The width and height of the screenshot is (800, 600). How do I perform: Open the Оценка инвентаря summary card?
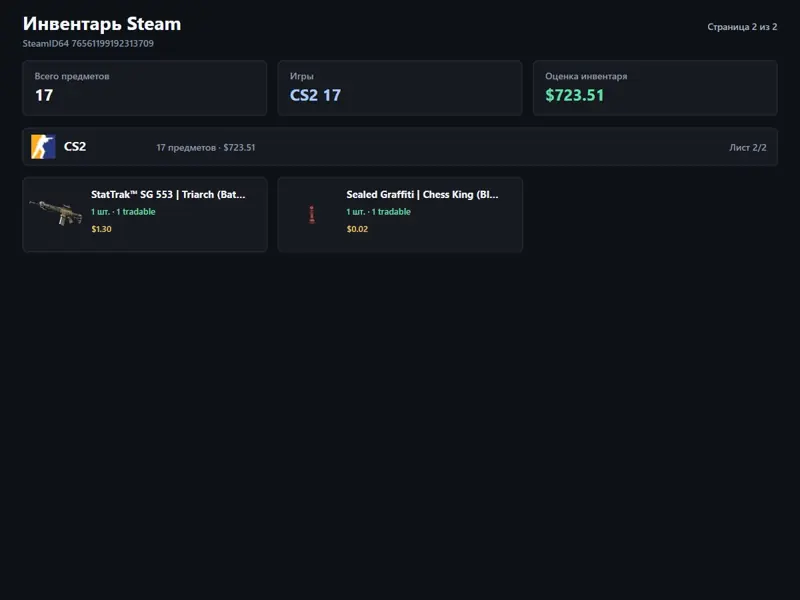pyautogui.click(x=655, y=88)
